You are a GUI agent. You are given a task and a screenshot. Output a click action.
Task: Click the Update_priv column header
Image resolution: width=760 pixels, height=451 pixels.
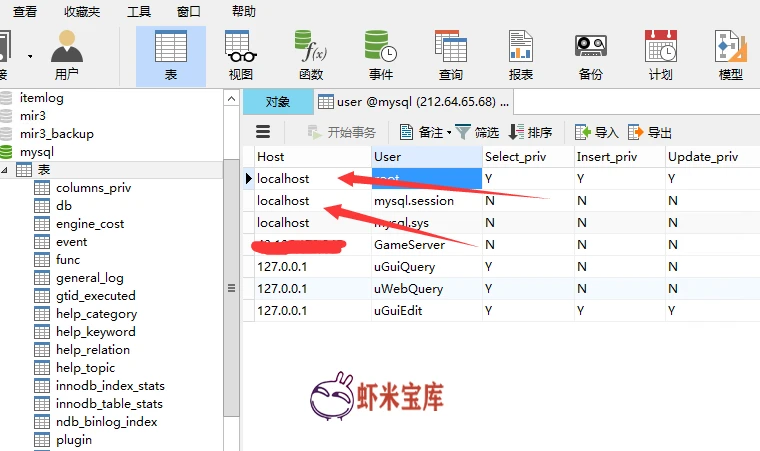pos(712,157)
